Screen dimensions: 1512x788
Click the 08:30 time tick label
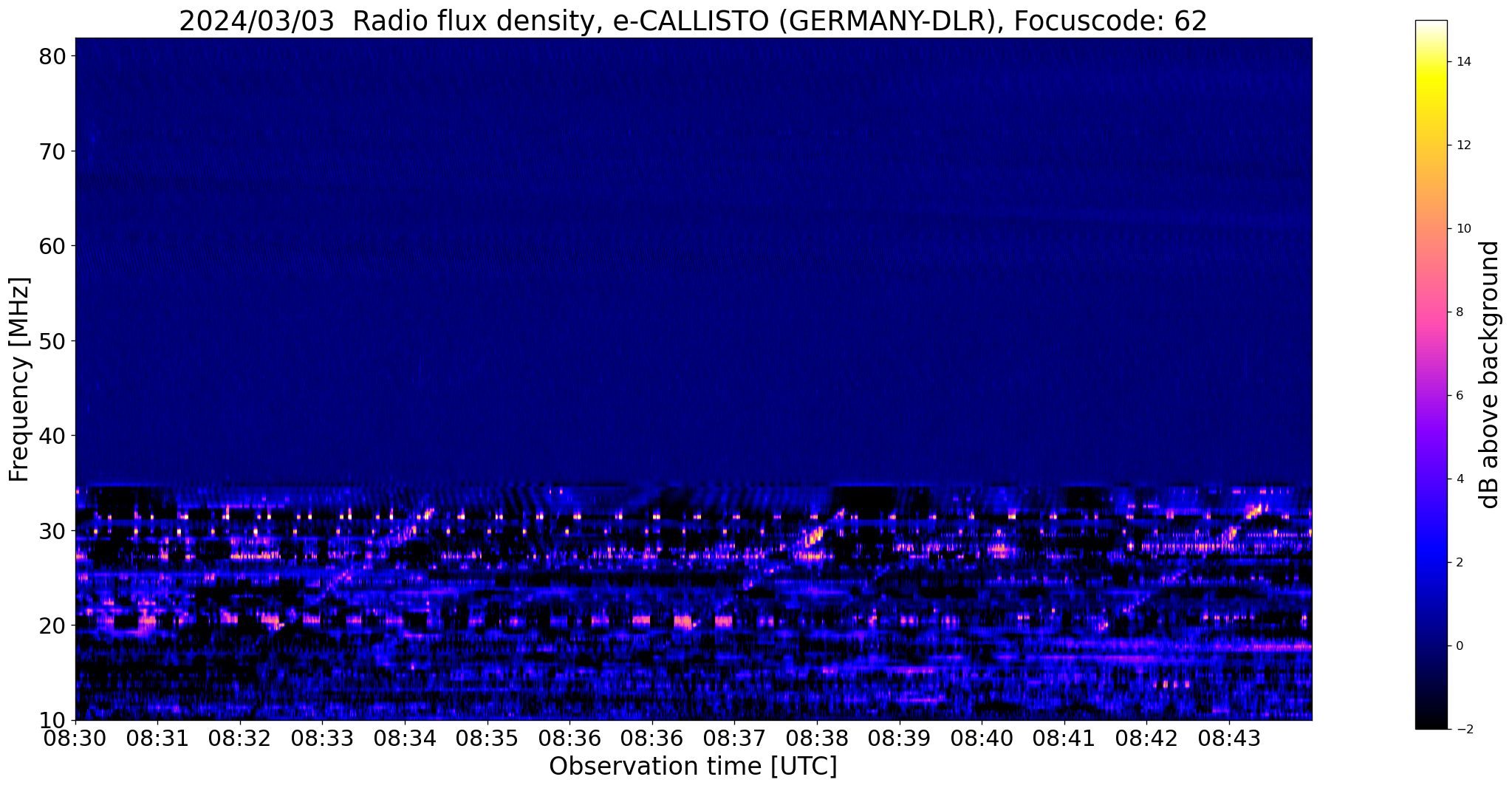tap(75, 739)
